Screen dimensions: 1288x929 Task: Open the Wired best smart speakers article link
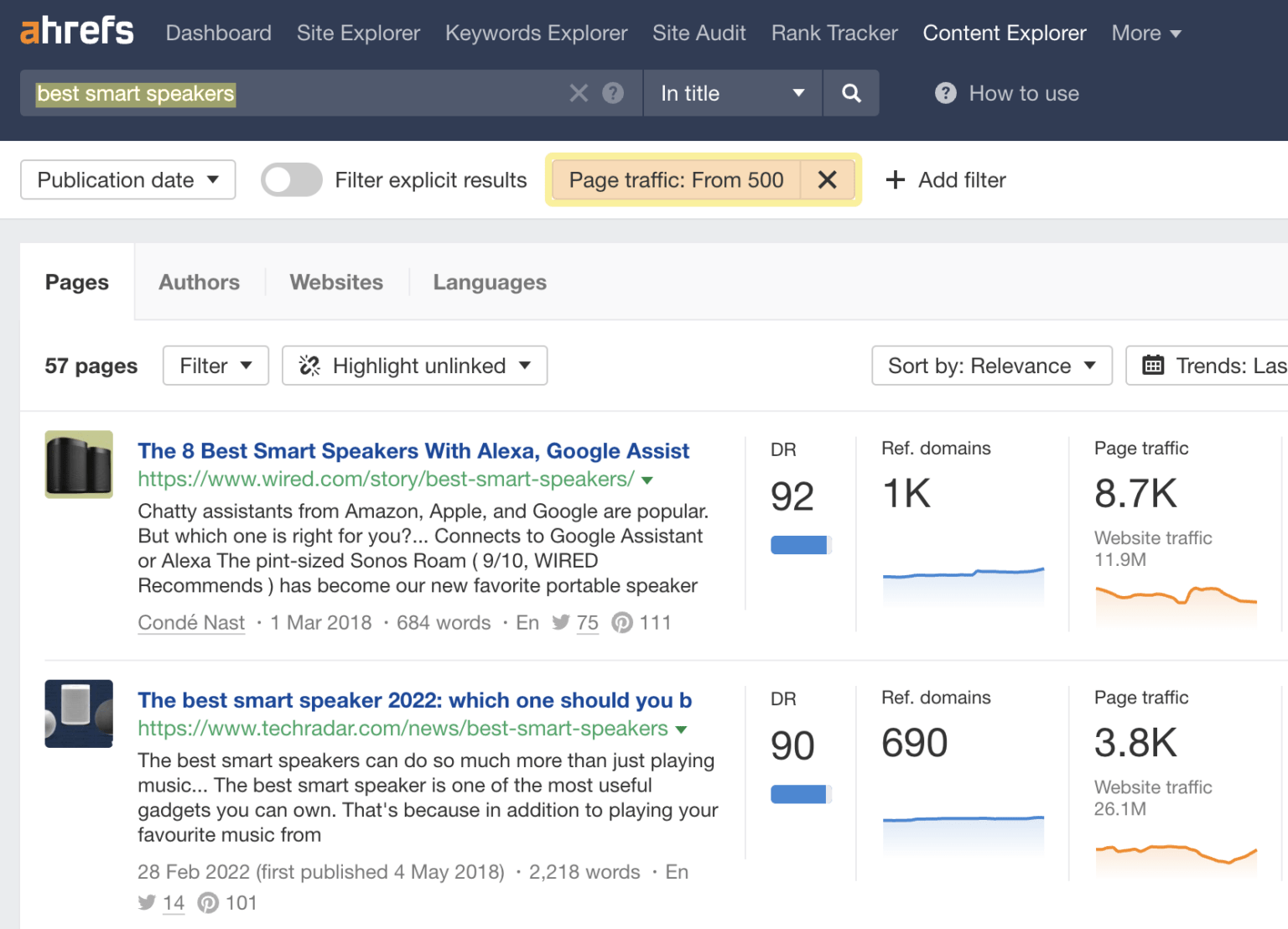413,450
